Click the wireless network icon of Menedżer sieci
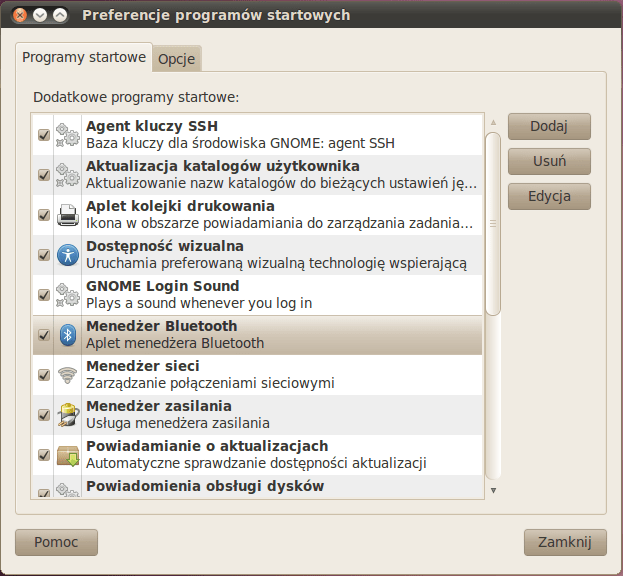The width and height of the screenshot is (623, 576). point(68,375)
